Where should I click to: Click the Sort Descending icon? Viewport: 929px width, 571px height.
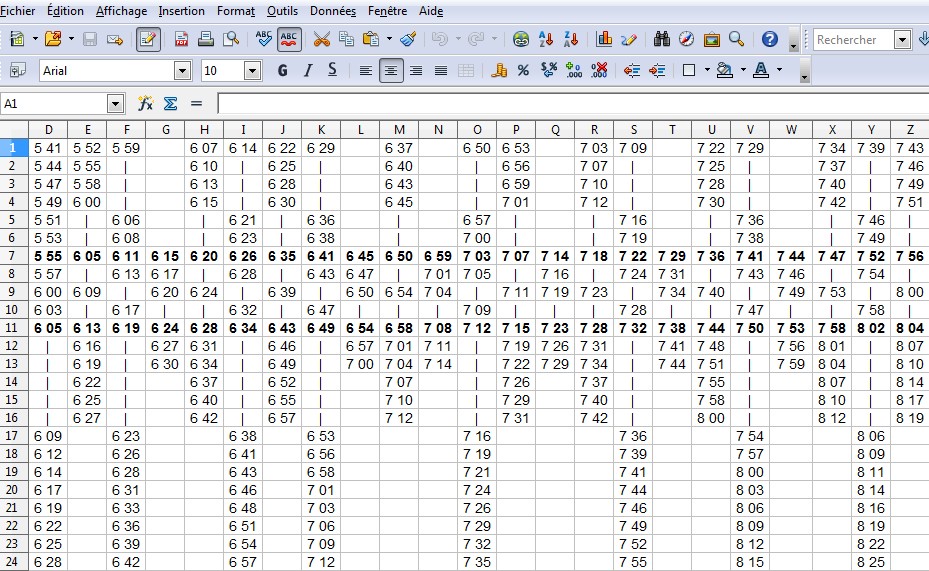tap(571, 40)
